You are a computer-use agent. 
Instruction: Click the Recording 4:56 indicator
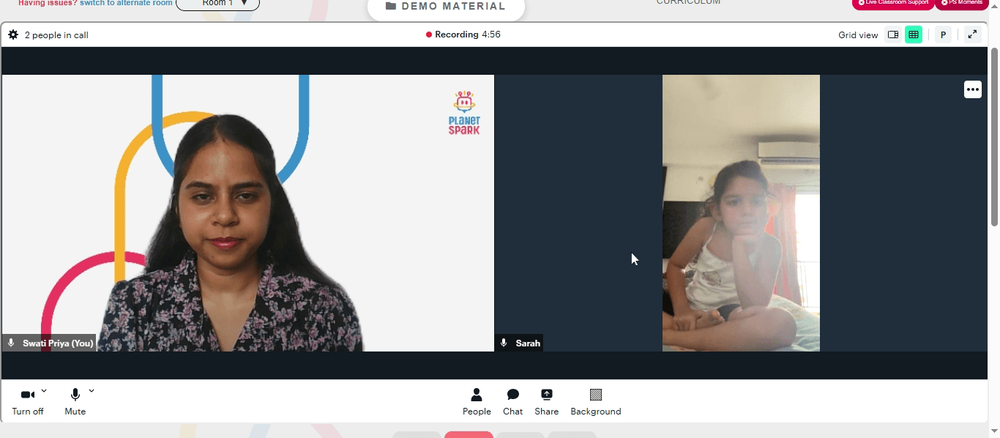click(463, 34)
